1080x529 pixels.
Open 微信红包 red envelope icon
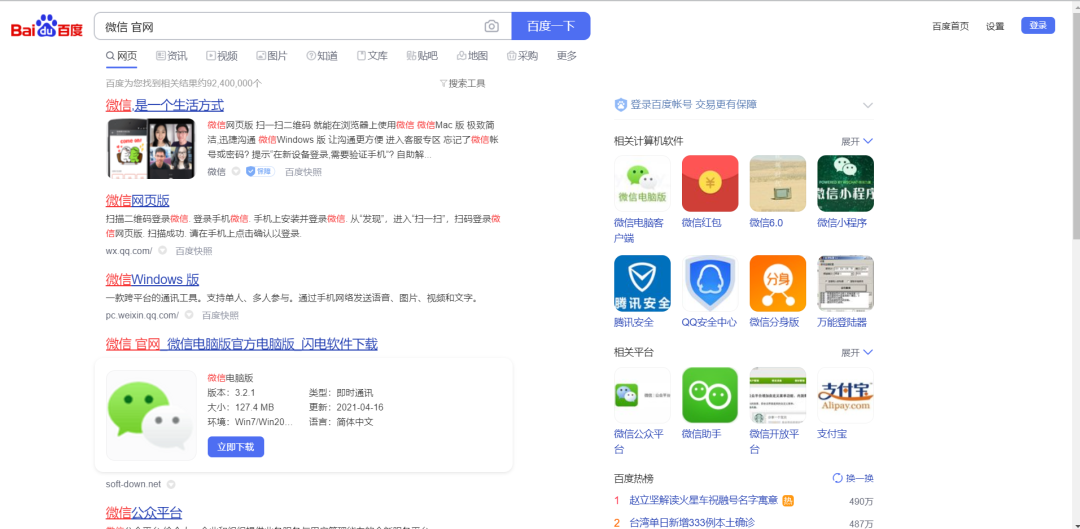click(709, 183)
